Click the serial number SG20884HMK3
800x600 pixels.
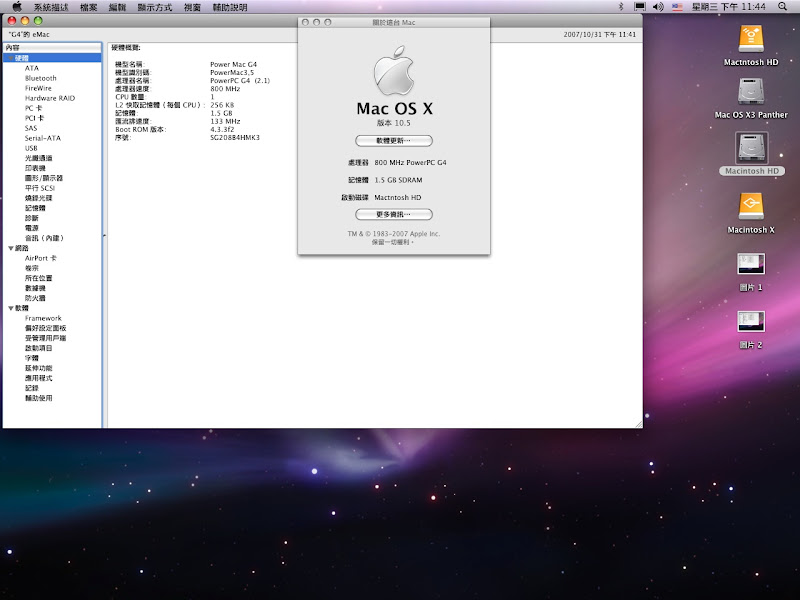(235, 138)
